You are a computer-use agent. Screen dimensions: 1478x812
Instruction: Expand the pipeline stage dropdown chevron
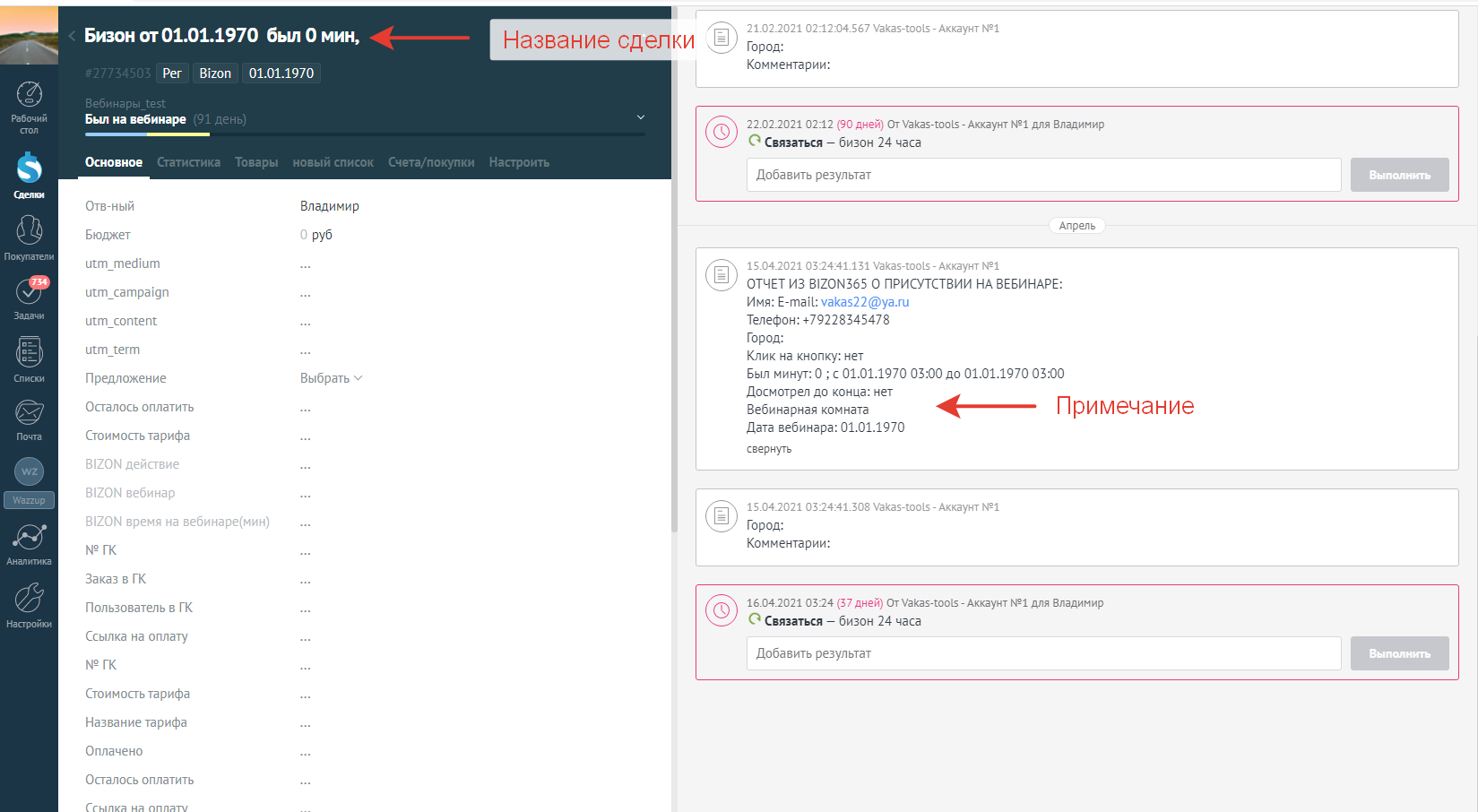pos(640,117)
